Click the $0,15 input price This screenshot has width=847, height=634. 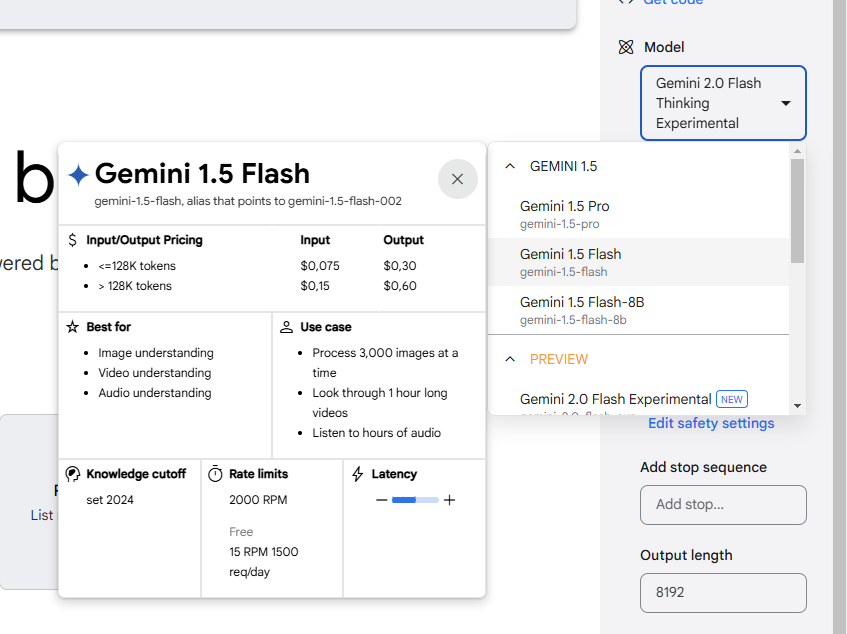[x=315, y=286]
